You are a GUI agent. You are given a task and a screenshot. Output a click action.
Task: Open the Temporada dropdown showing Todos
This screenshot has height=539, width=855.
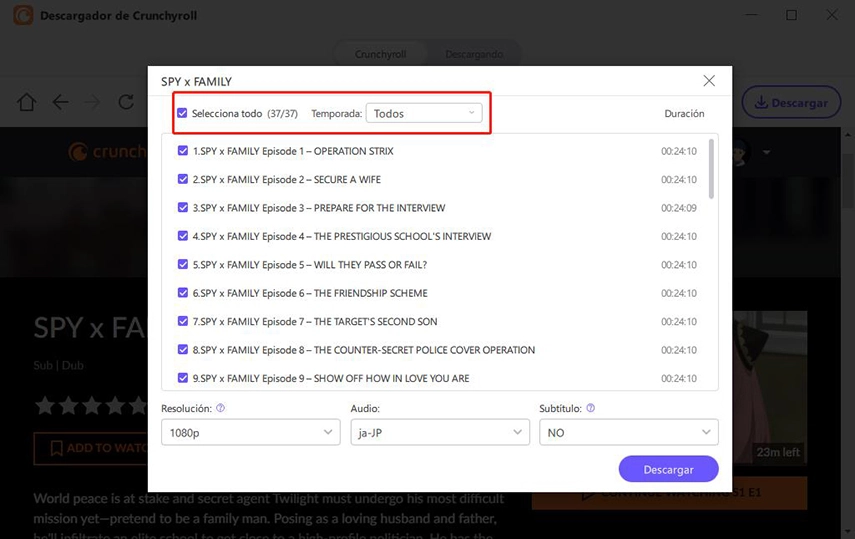[x=424, y=113]
